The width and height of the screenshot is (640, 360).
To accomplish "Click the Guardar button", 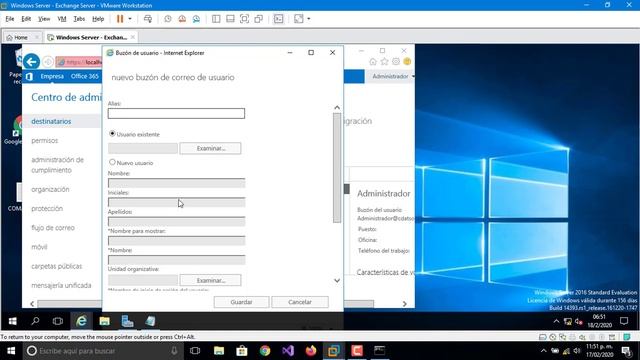I will click(x=241, y=302).
